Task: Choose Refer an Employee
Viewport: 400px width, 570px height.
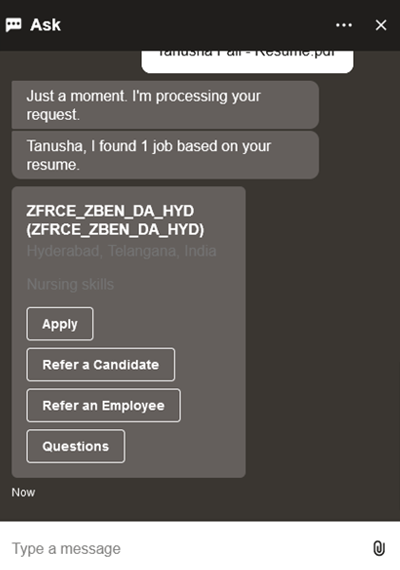Action: coord(103,405)
